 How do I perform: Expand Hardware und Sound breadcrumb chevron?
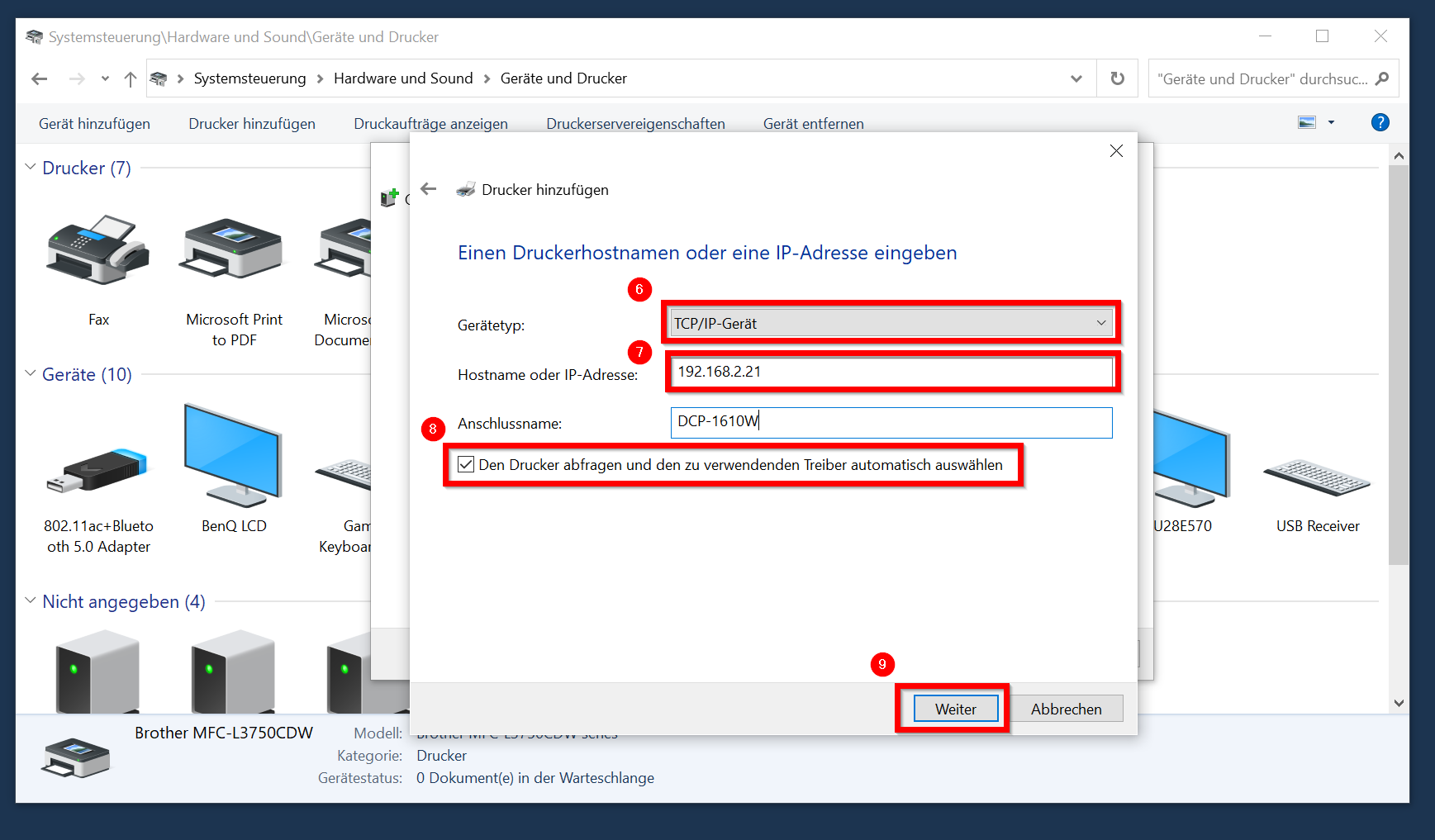coord(487,78)
